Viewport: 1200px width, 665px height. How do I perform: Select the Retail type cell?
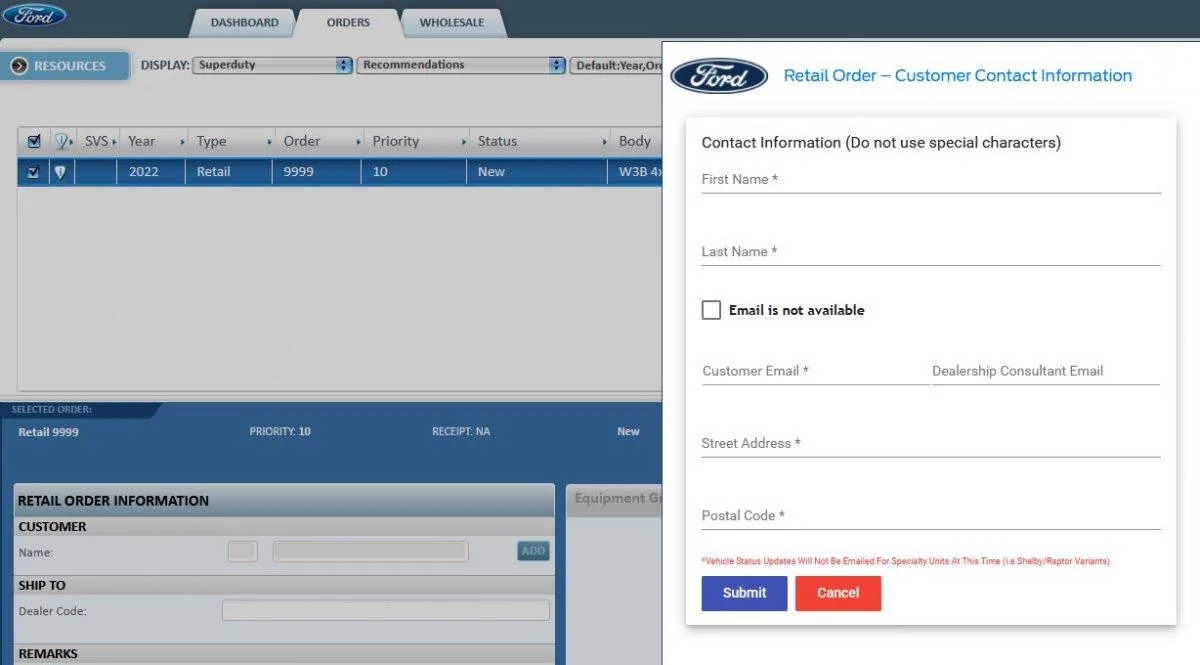[x=228, y=172]
